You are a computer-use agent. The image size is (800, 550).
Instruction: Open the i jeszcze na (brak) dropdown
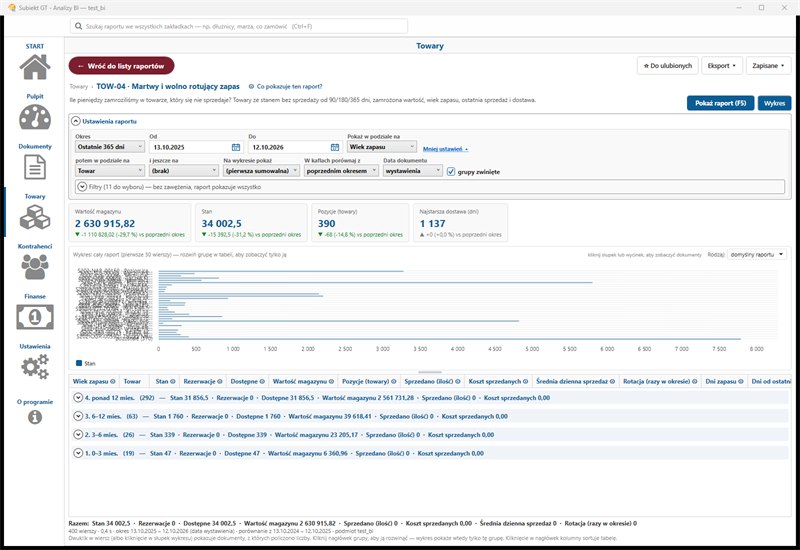pos(184,171)
